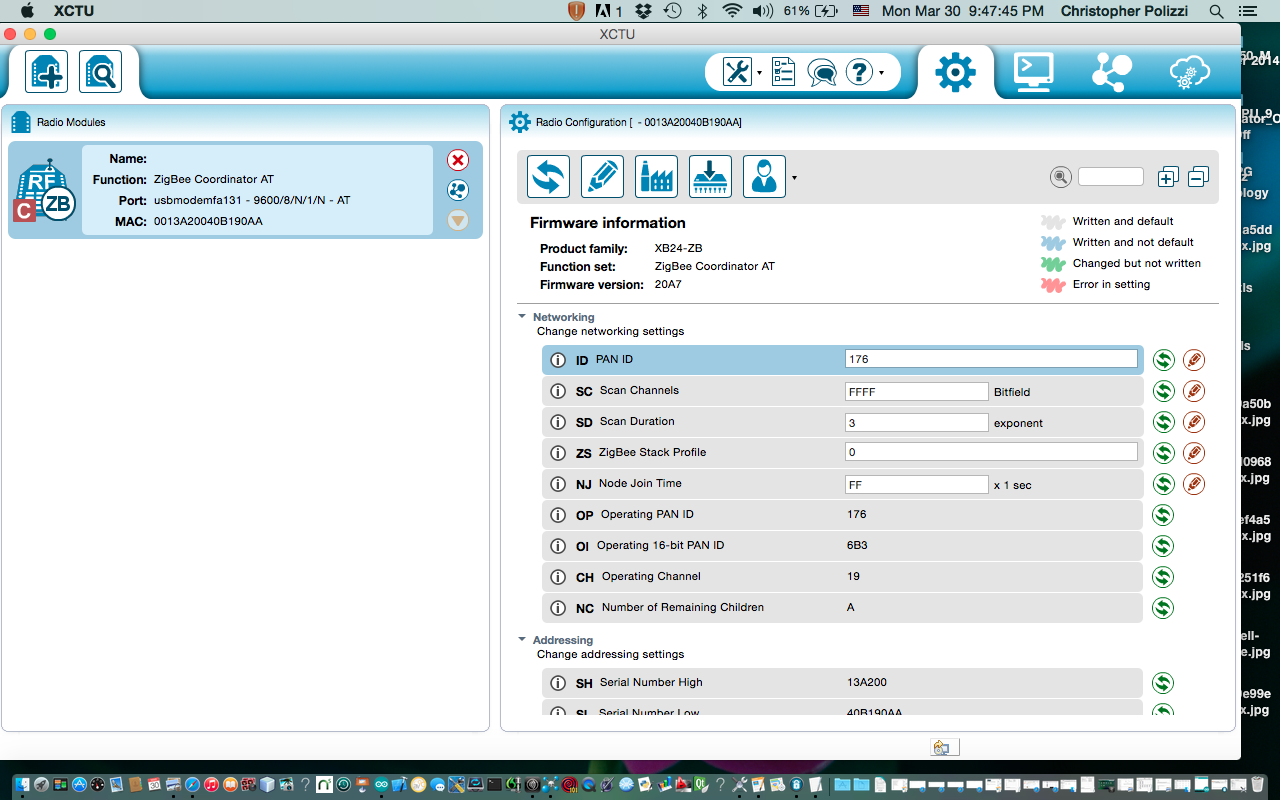Click the PAN ID input field
1280x800 pixels.
(991, 359)
